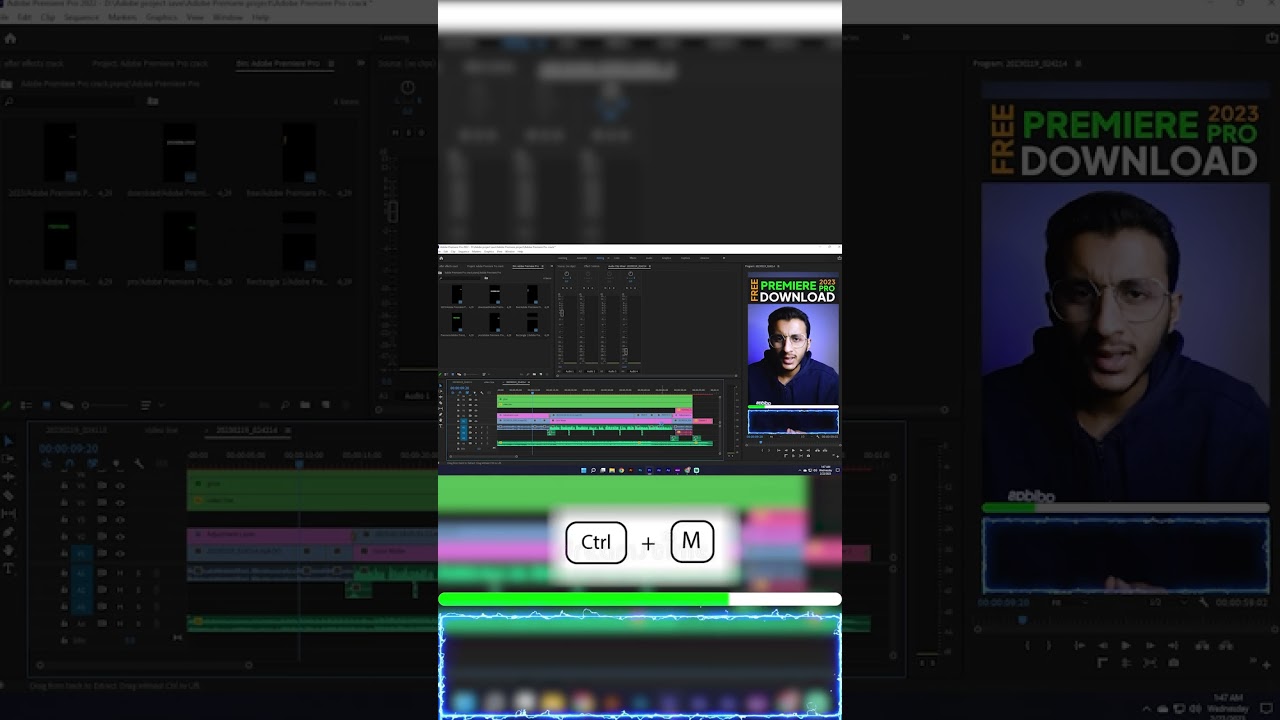This screenshot has width=1280, height=720.
Task: Go to Out point in Program monitor
Action: click(1172, 646)
